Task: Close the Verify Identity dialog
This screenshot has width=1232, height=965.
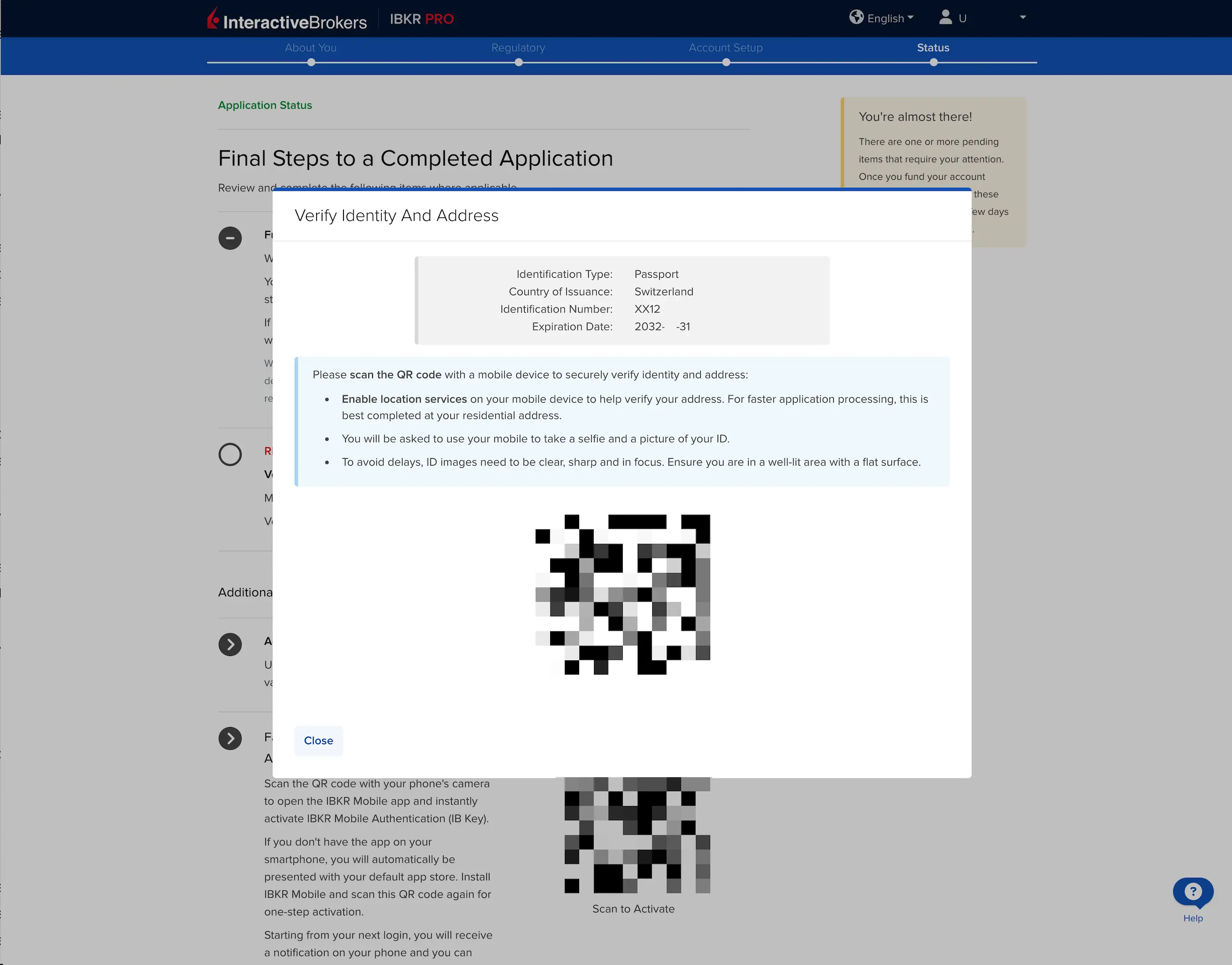Action: 318,740
